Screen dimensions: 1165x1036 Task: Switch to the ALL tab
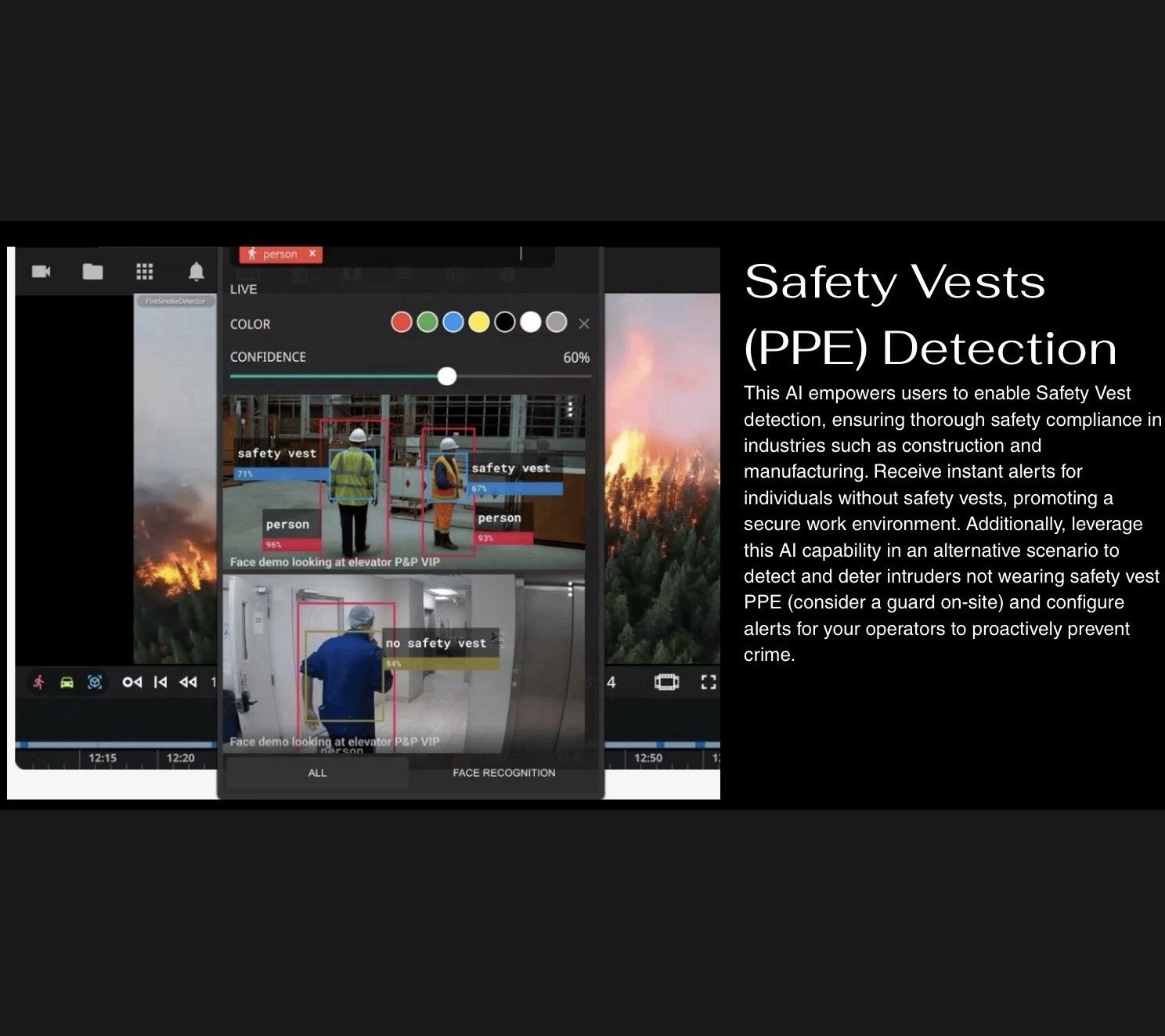click(317, 773)
